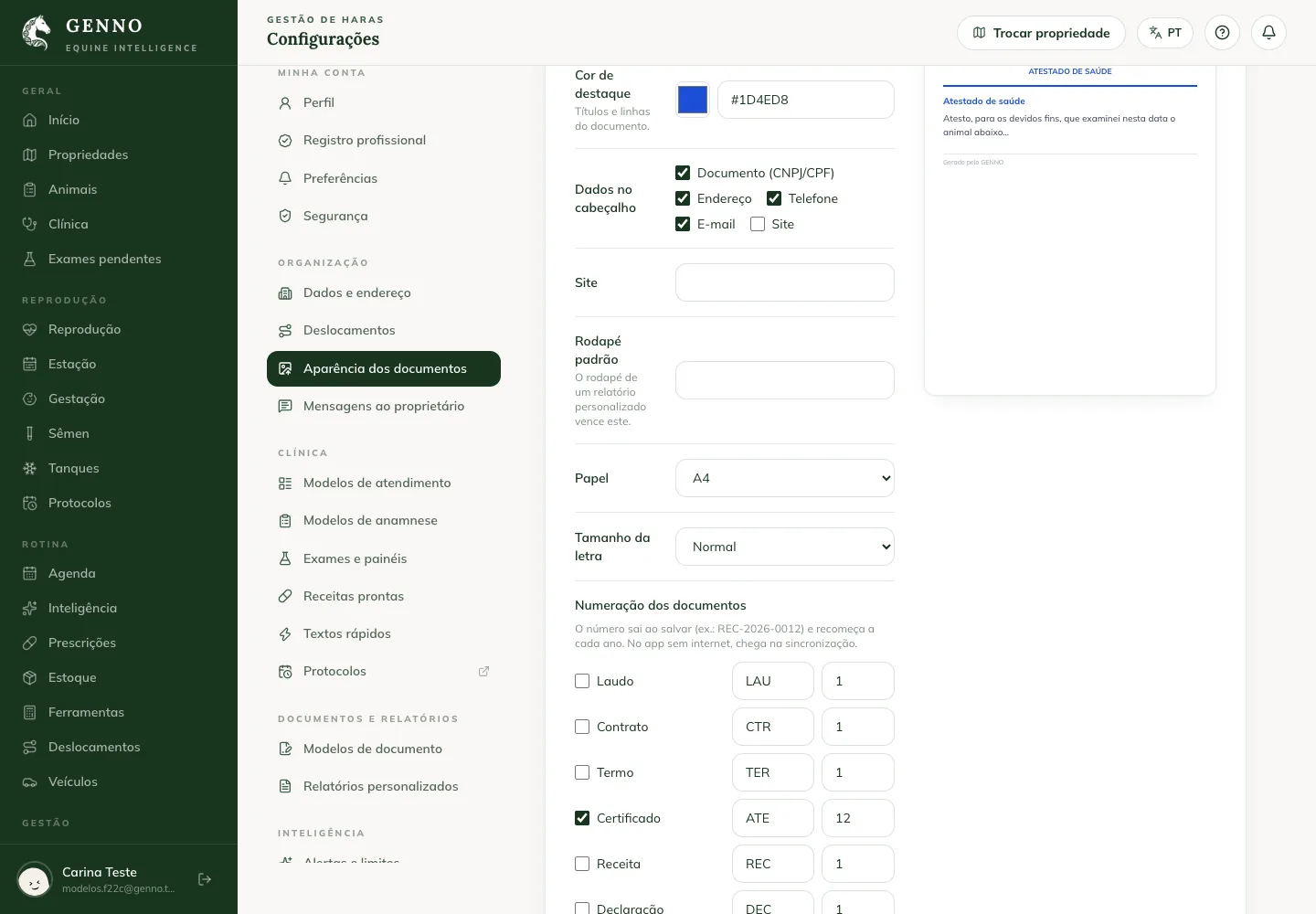Click the Trocar propriedade button

pyautogui.click(x=1041, y=33)
